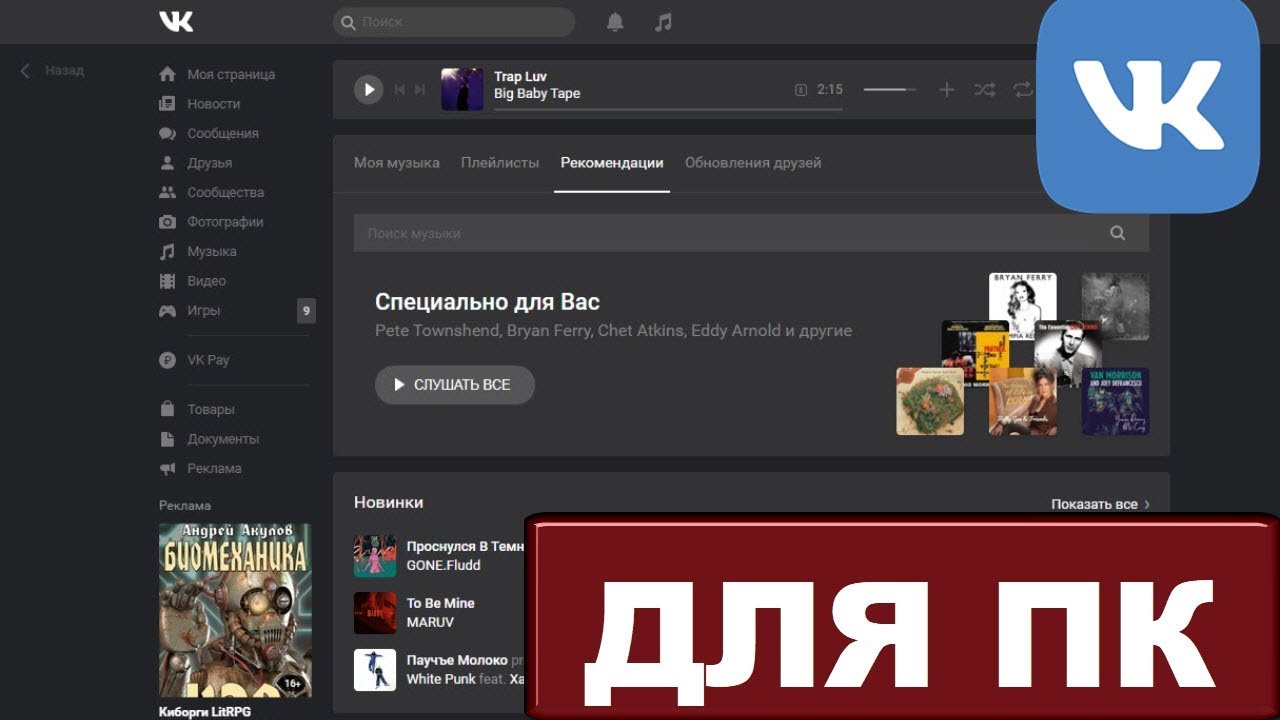Open 'Сообщества' in sidebar
The width and height of the screenshot is (1280, 720).
coord(225,192)
